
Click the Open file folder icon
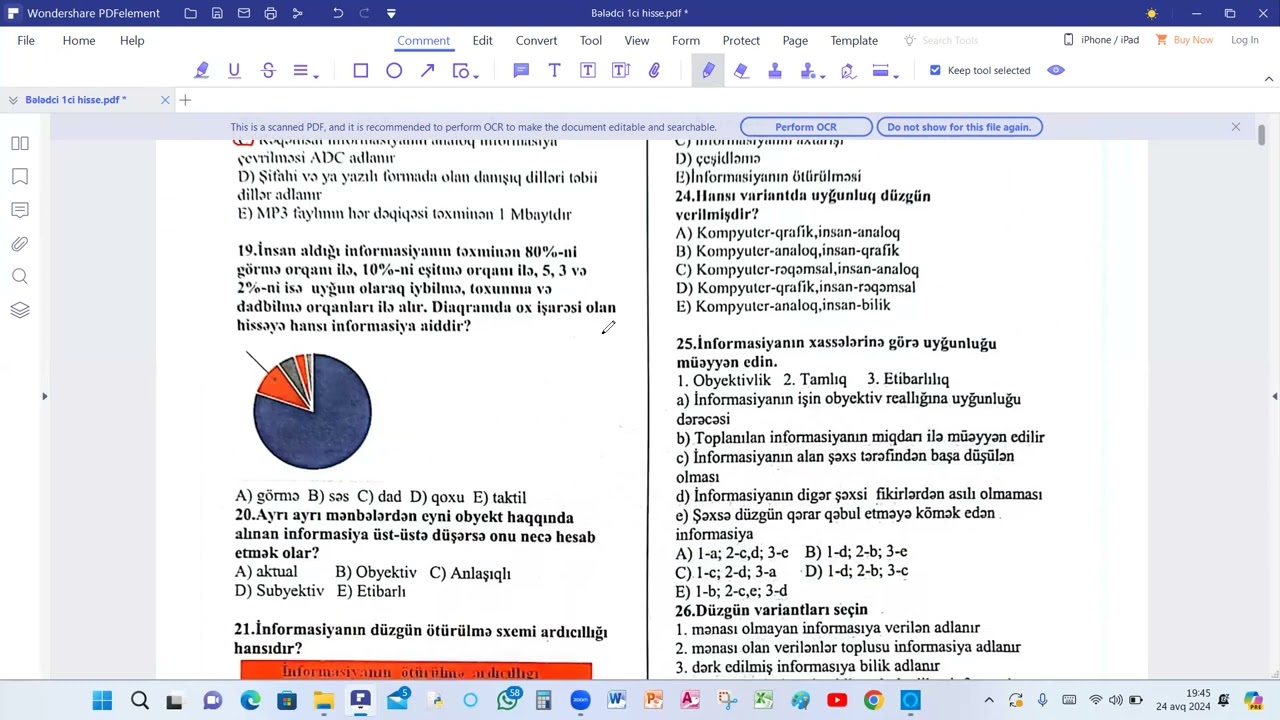point(191,13)
